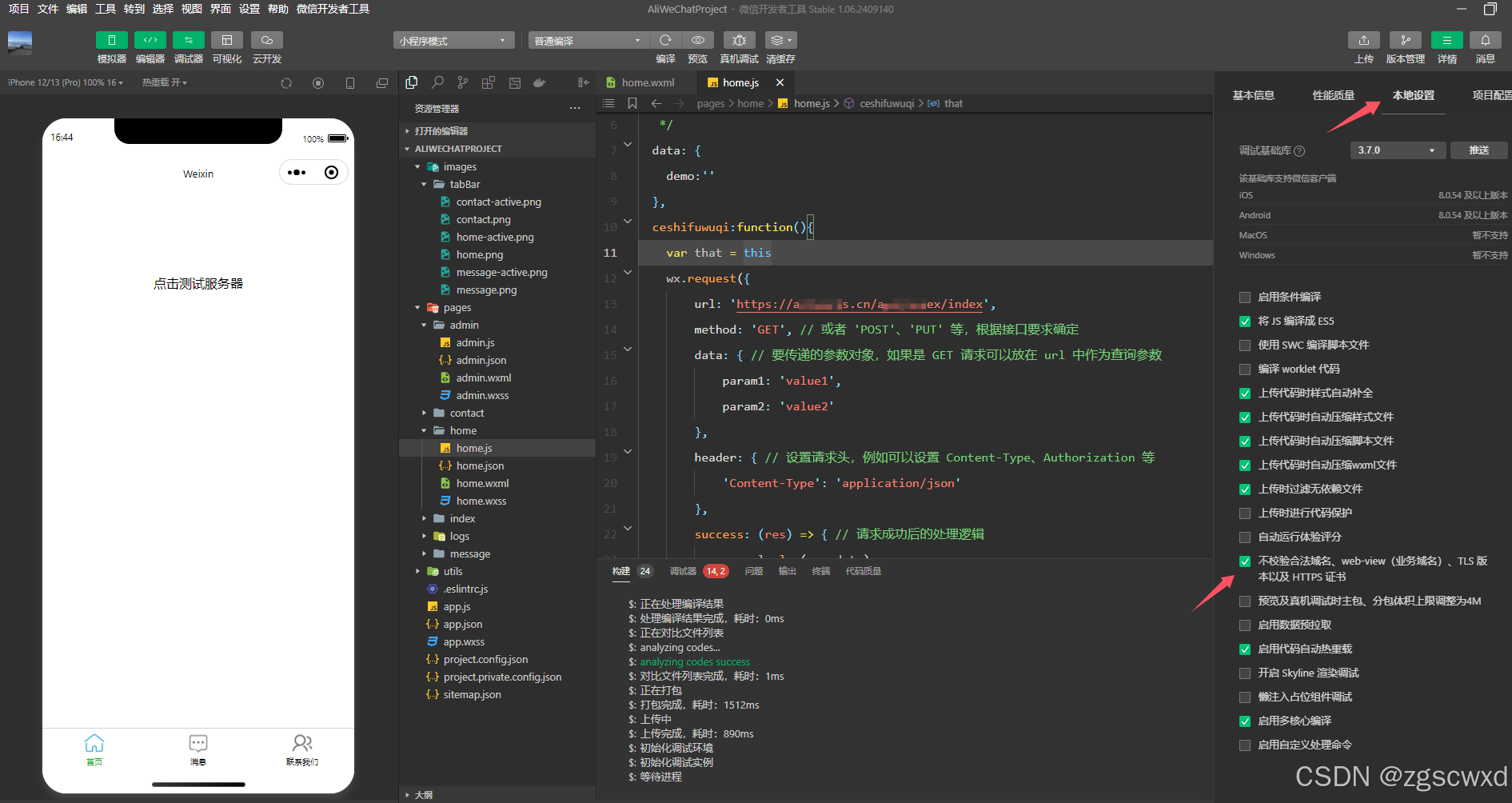Screen dimensions: 1512x803
Task: Open the 文件 menu
Action: point(48,9)
